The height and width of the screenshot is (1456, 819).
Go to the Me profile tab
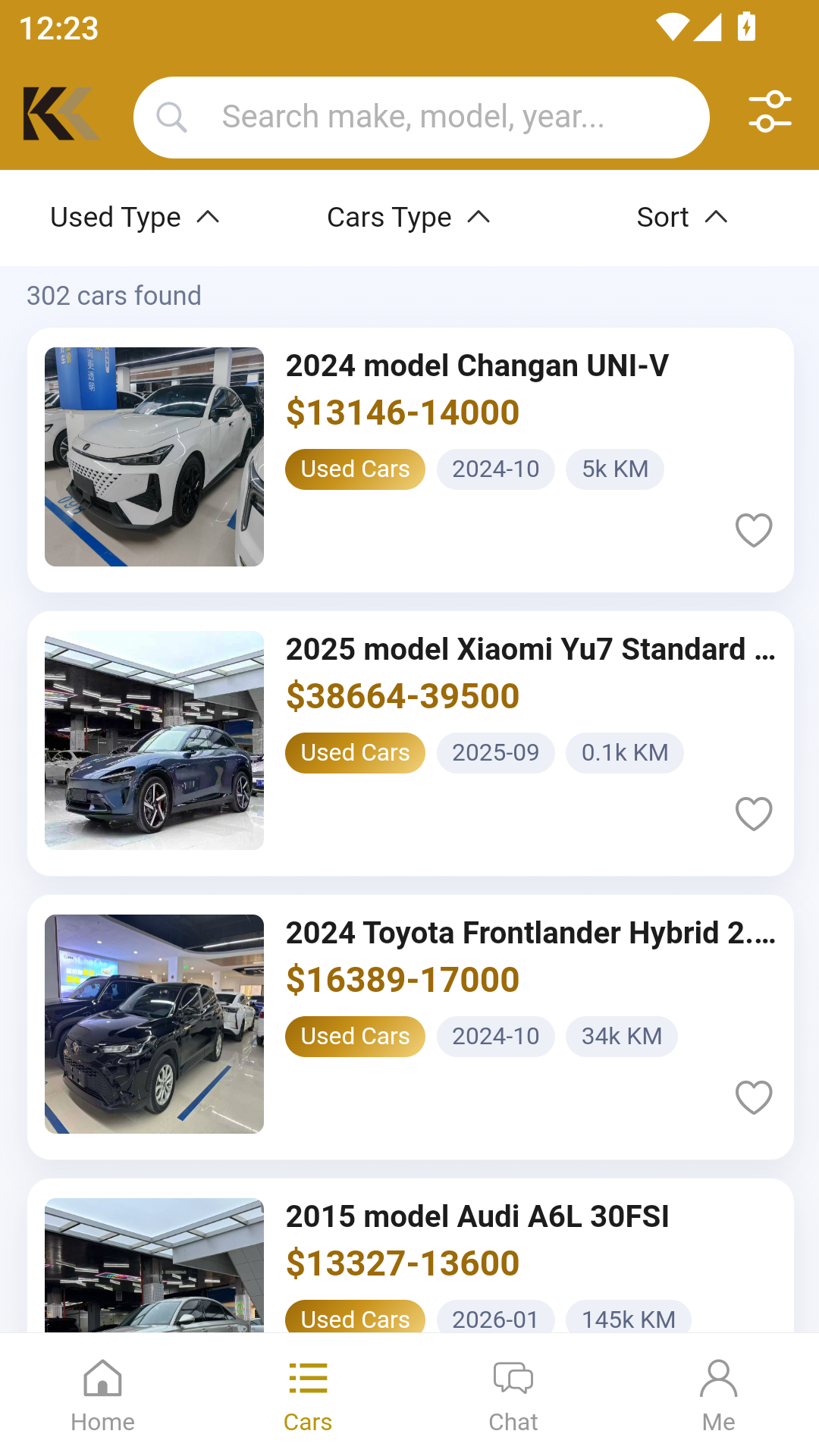718,1394
